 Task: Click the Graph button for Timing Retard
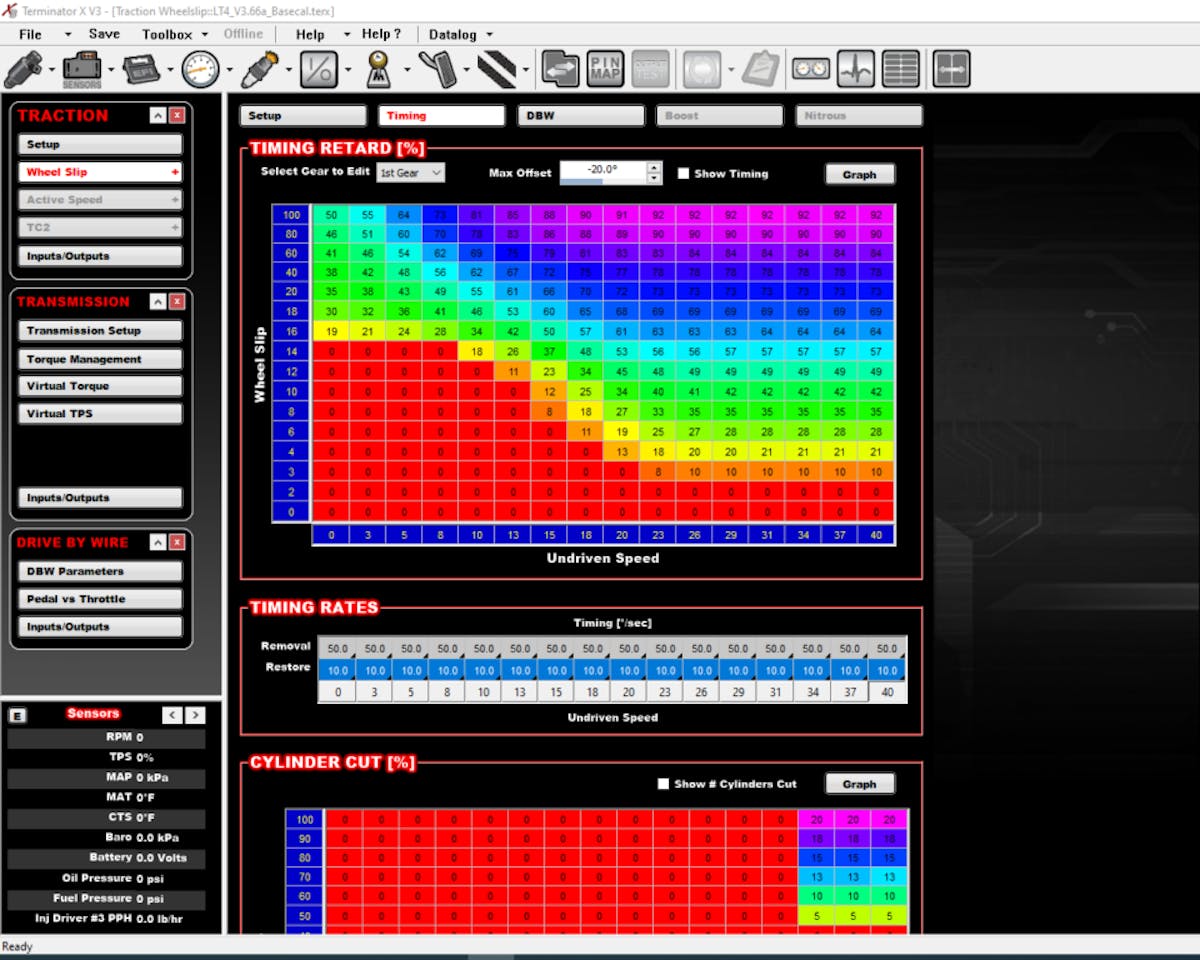pyautogui.click(x=859, y=173)
